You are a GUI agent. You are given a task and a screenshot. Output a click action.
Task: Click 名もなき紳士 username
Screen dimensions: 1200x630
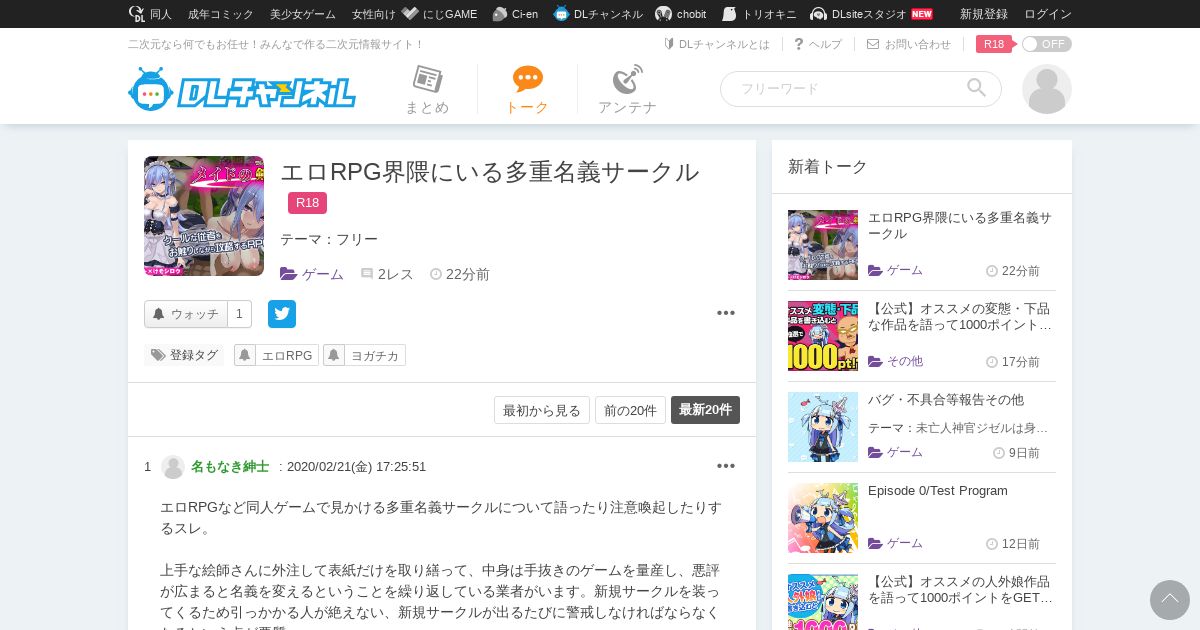click(230, 467)
